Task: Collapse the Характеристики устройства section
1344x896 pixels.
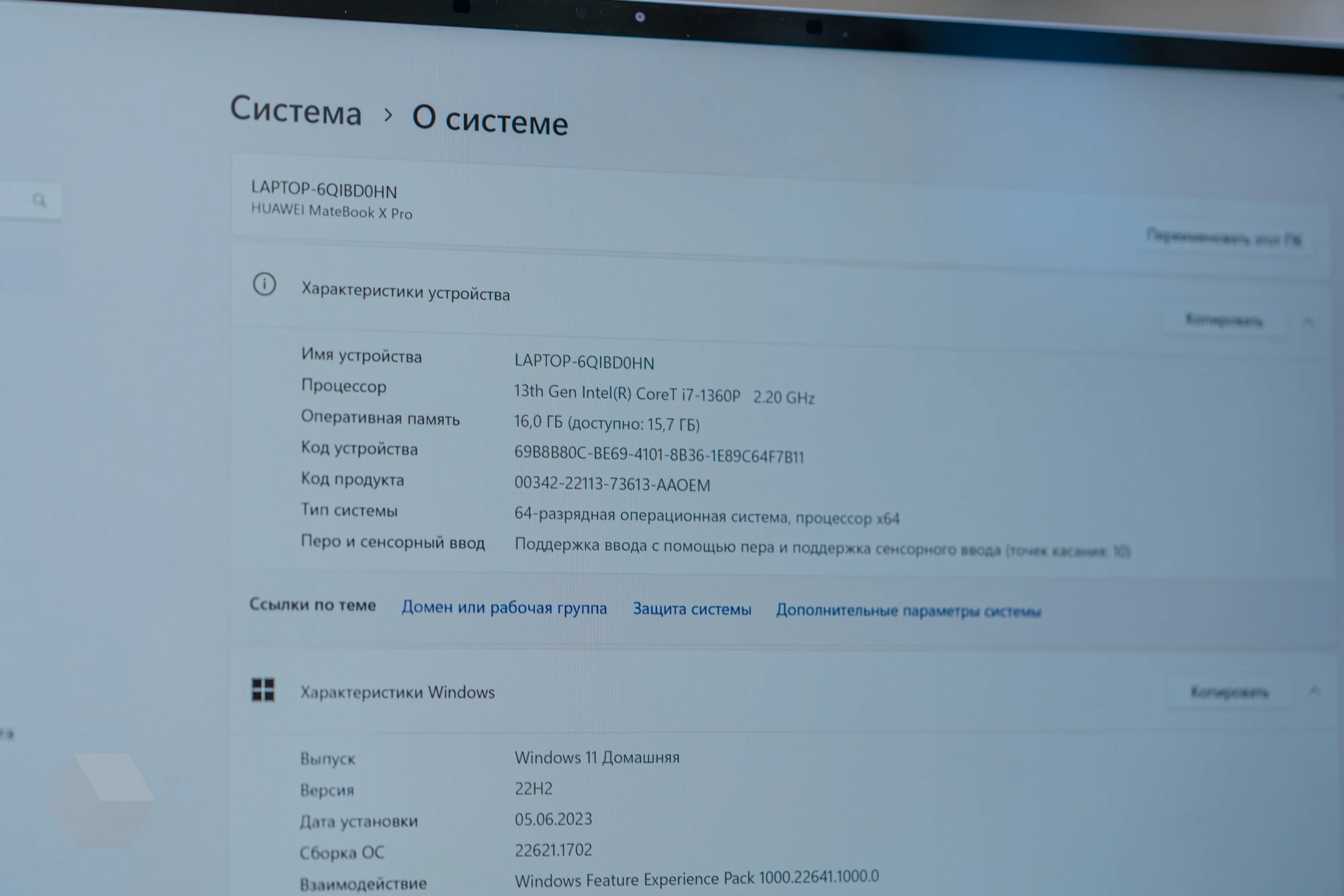Action: tap(1308, 322)
